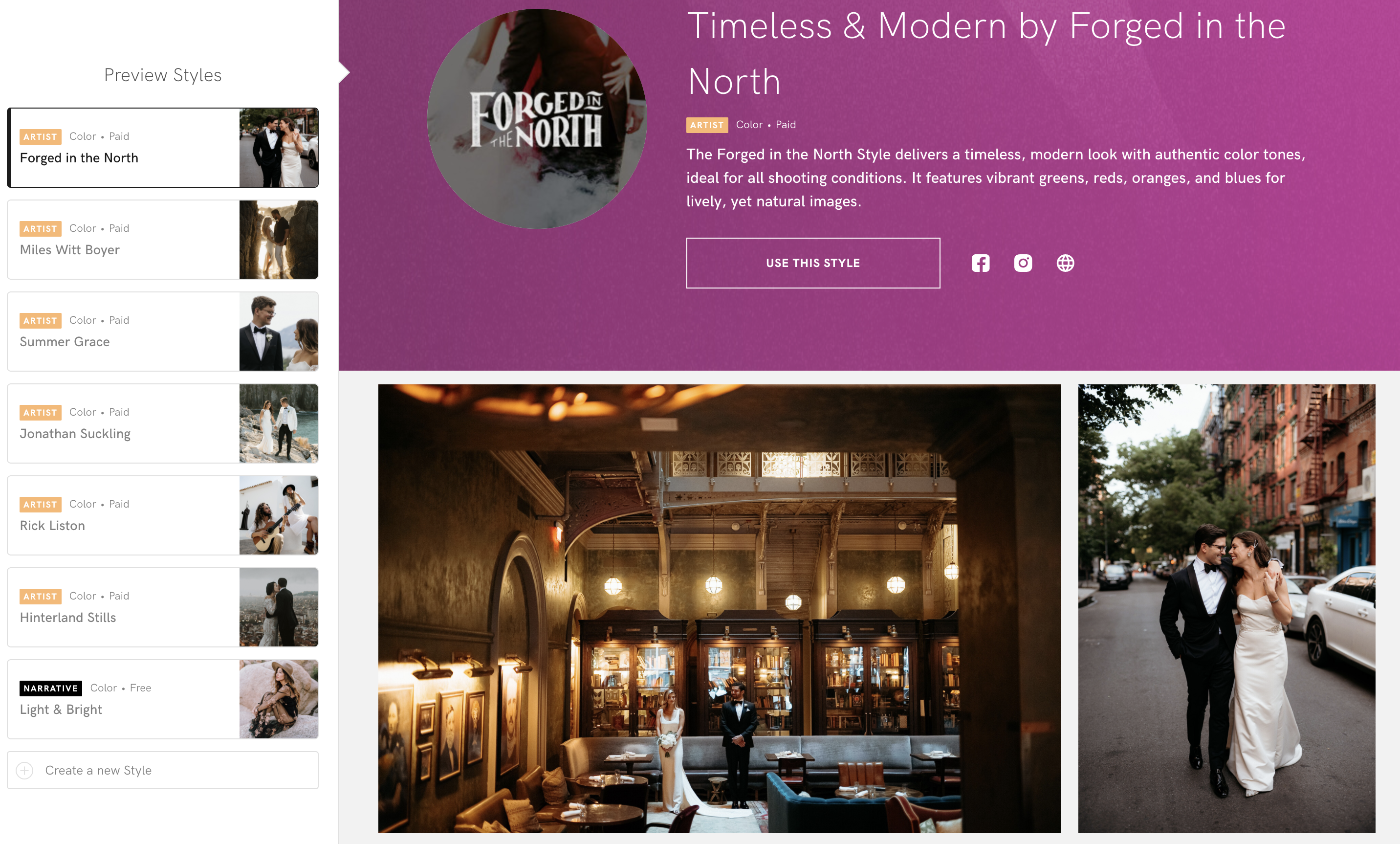Click the Miles Witt Boyer preview thumbnail
Image resolution: width=1400 pixels, height=844 pixels.
[x=279, y=239]
